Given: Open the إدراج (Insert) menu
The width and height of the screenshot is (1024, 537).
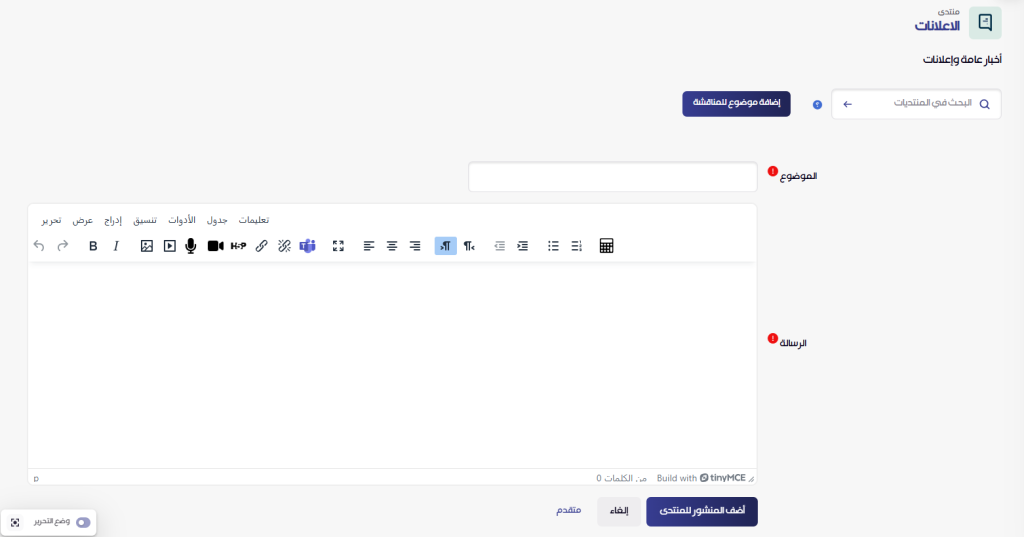Looking at the screenshot, I should (x=113, y=220).
